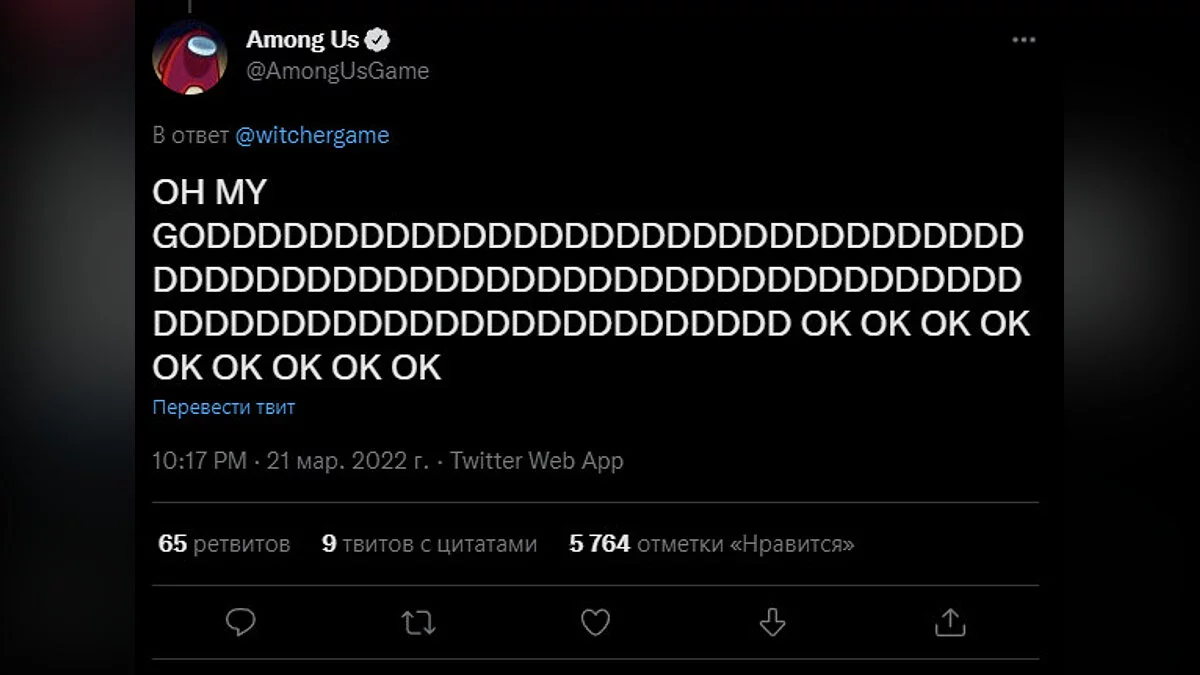Click the Among Us display name
This screenshot has height=675, width=1200.
[x=302, y=41]
